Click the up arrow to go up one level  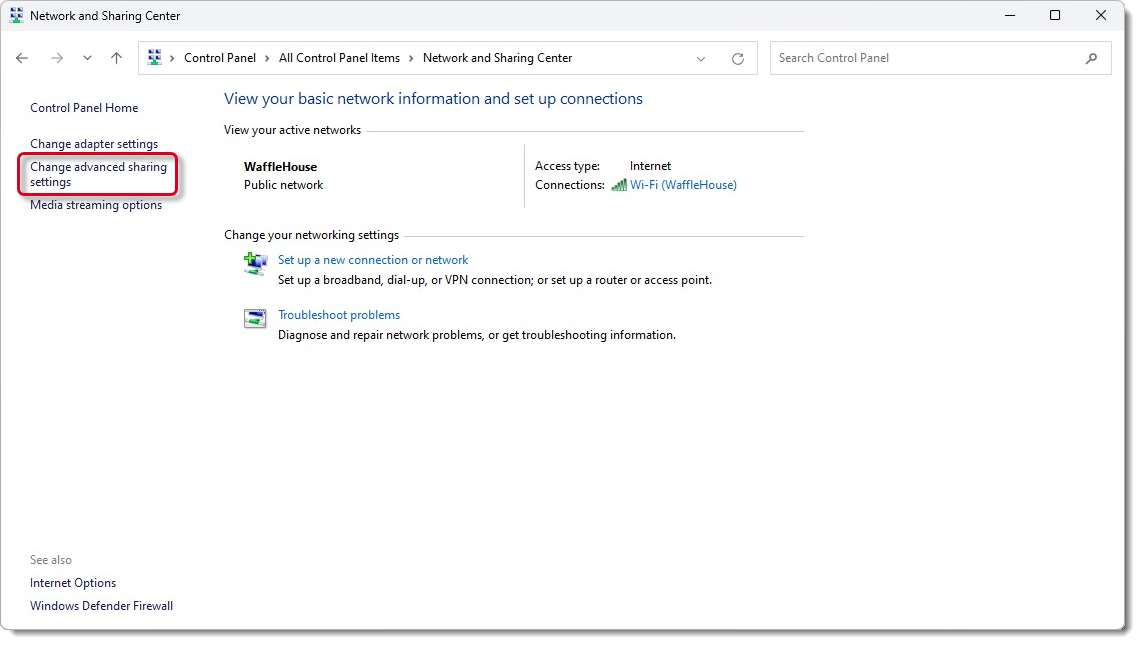(x=115, y=58)
